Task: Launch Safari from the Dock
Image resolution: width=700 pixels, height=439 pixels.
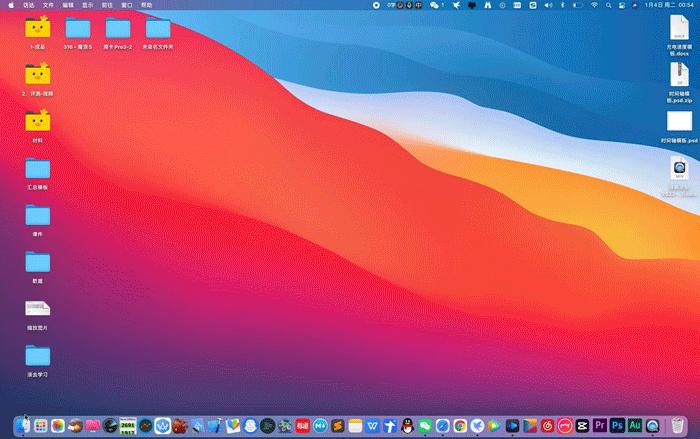Action: (442, 426)
